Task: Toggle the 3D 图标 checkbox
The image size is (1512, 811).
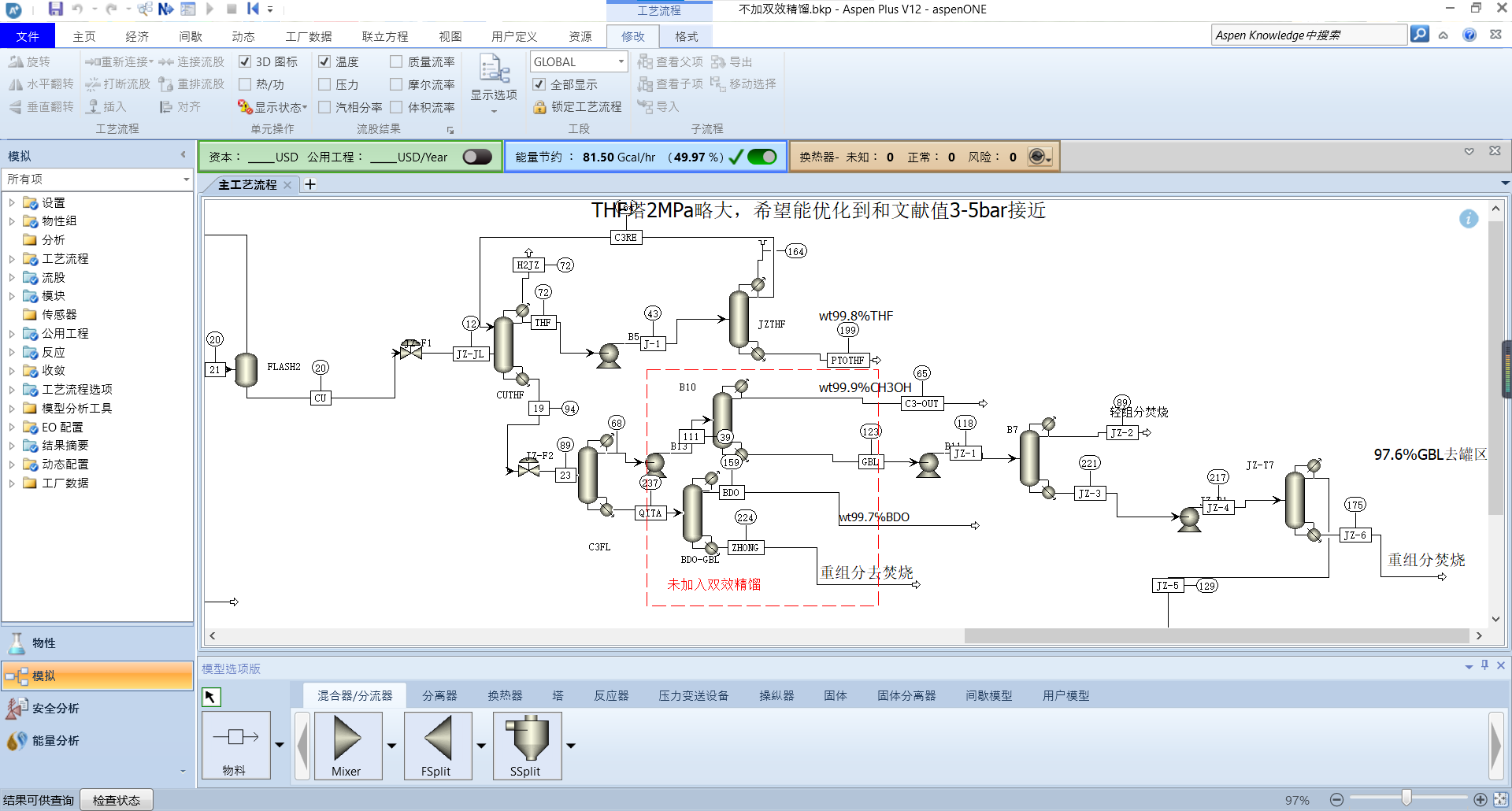Action: [245, 61]
